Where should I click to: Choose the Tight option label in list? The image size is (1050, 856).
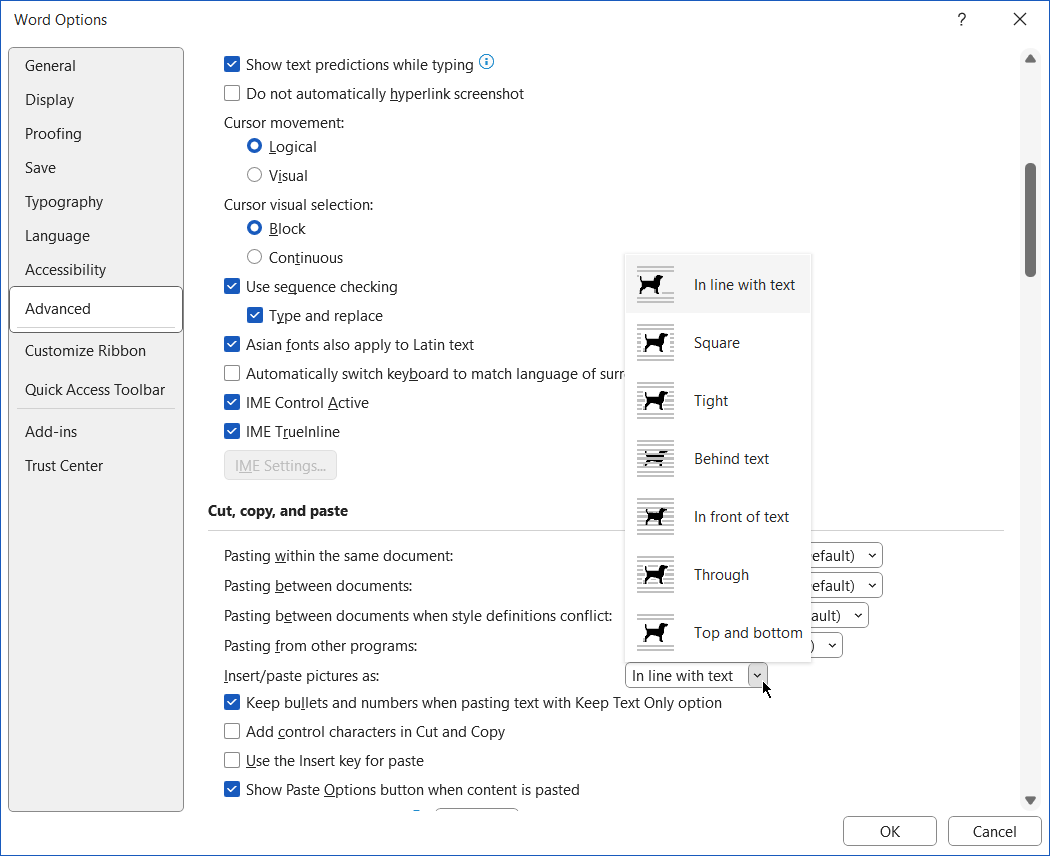tap(710, 401)
